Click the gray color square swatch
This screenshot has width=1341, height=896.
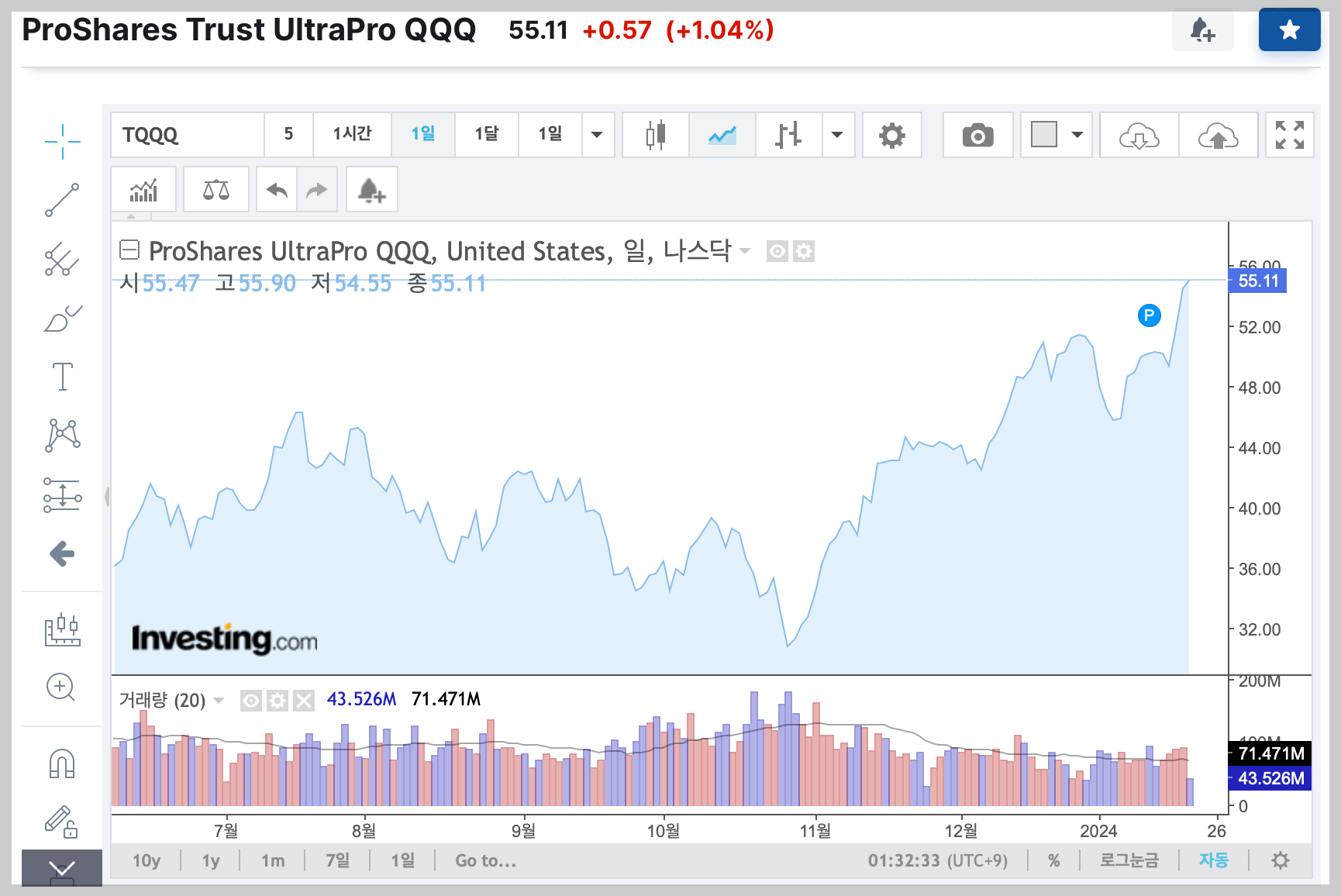[1044, 134]
